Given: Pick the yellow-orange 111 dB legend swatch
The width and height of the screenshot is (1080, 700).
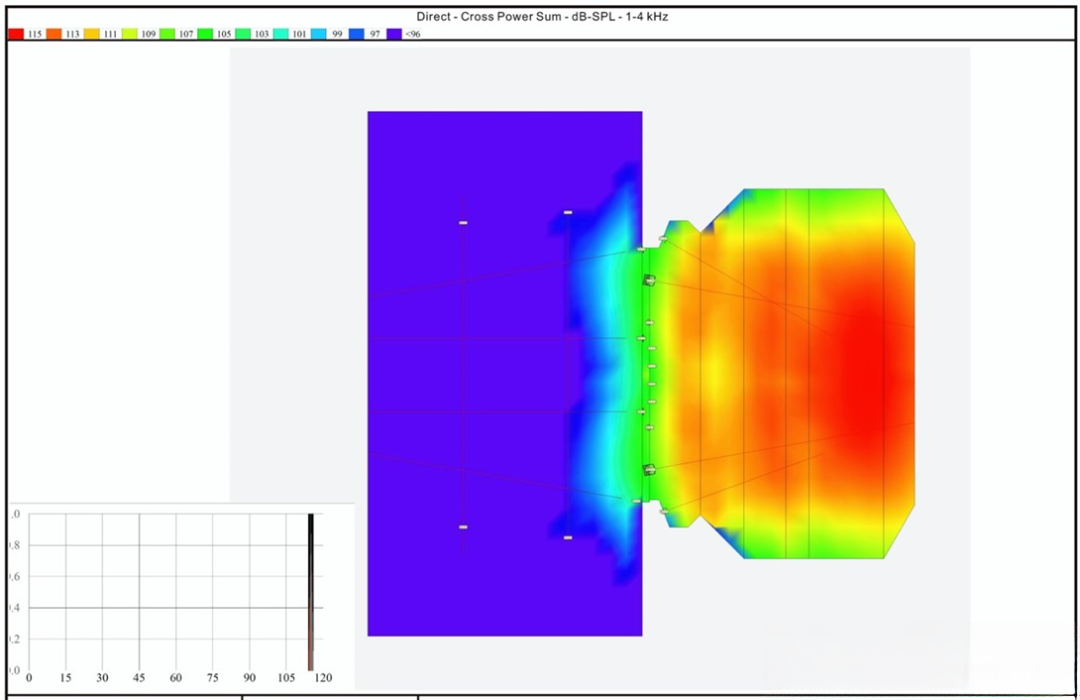Looking at the screenshot, I should tap(92, 34).
